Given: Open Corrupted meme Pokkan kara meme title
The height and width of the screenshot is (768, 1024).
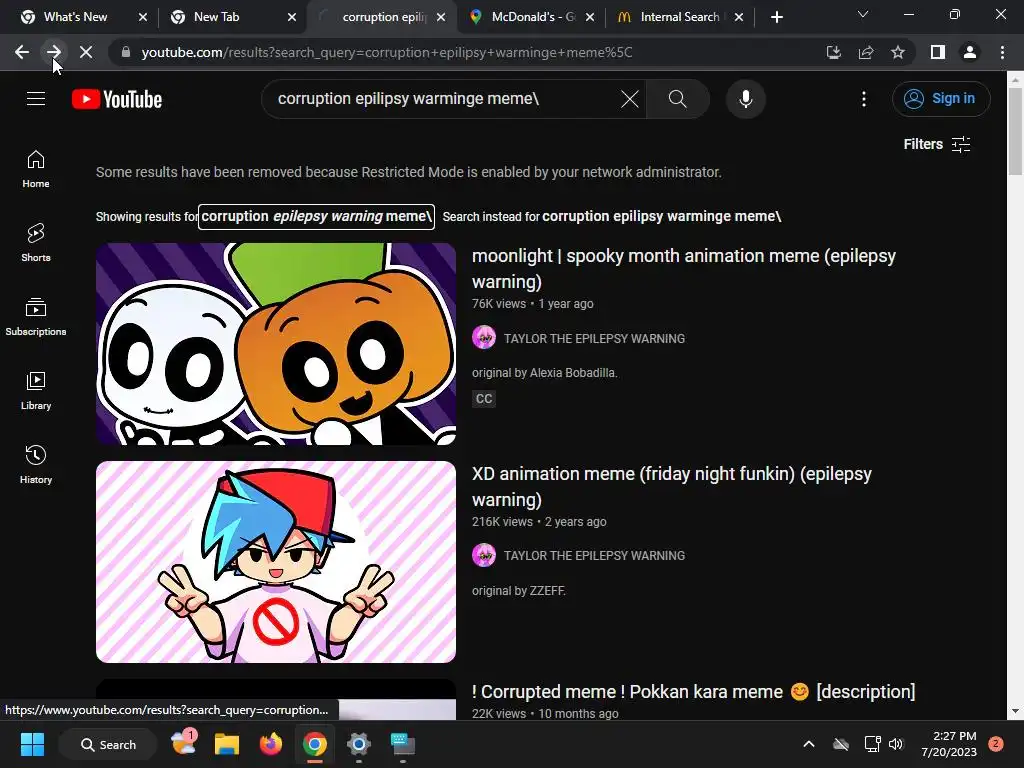Looking at the screenshot, I should pos(693,692).
